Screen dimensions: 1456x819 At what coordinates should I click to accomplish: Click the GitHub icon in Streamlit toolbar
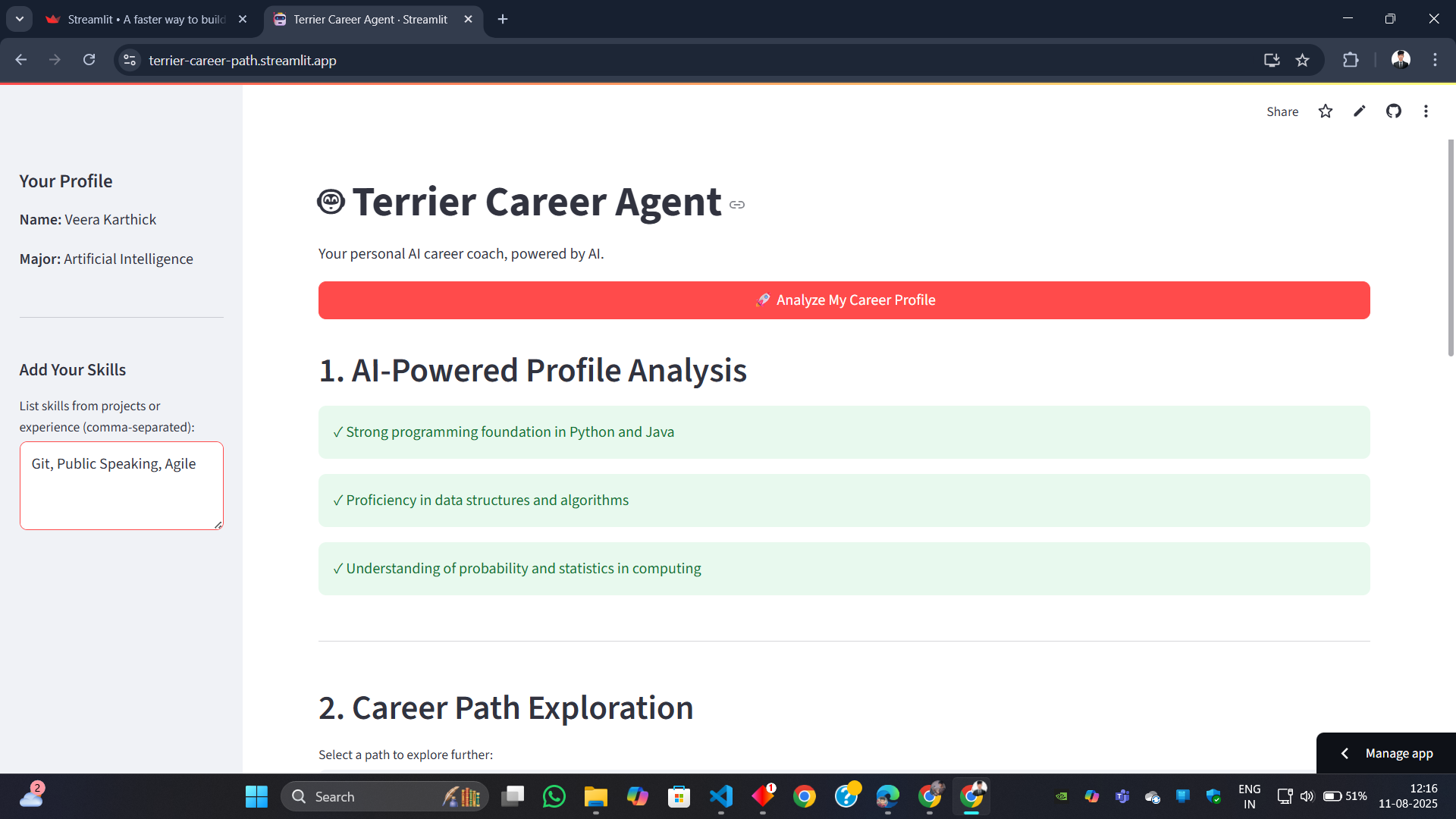(1393, 111)
